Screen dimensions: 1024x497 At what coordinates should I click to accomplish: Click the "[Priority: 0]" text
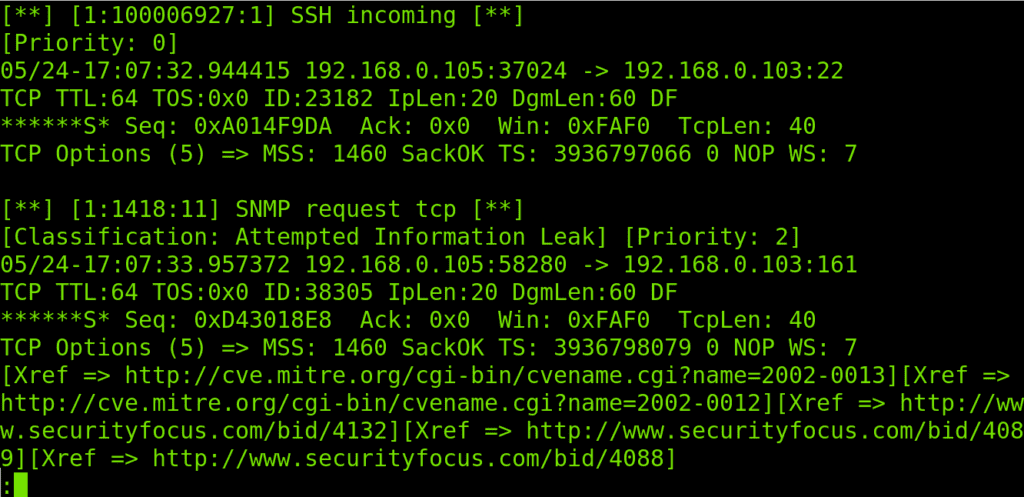tap(90, 44)
